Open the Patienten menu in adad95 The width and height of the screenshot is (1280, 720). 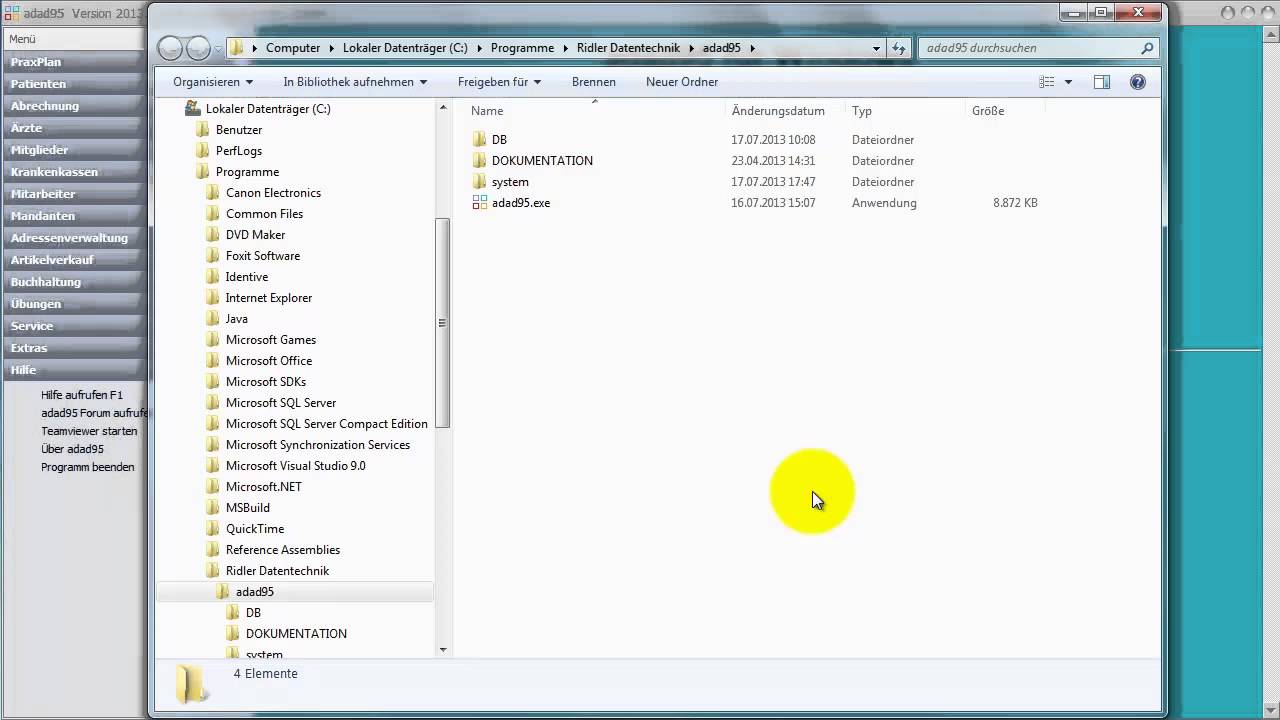38,84
